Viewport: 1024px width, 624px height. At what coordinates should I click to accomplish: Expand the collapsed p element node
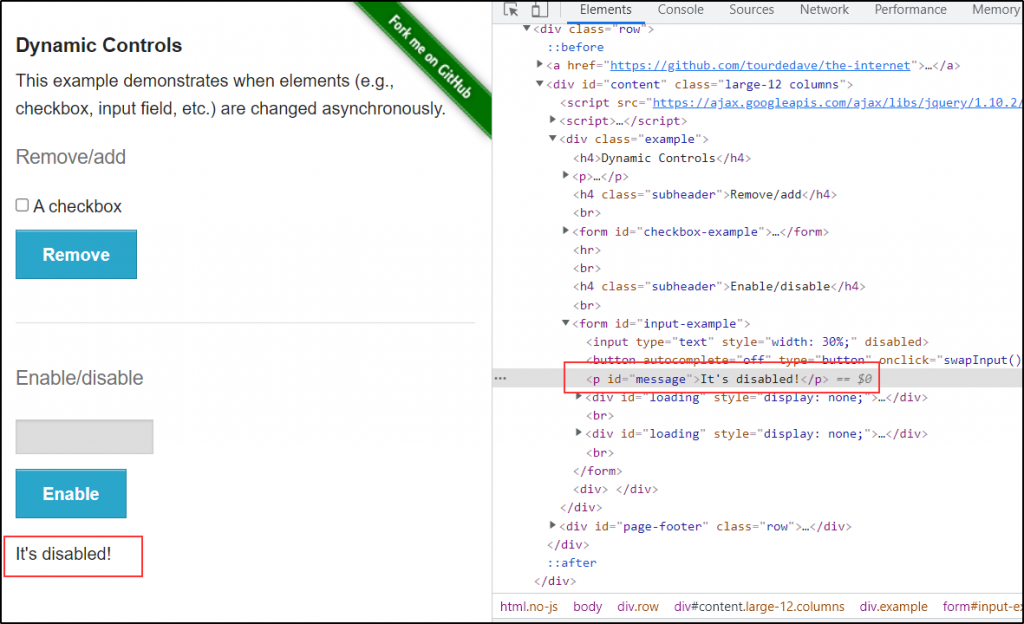566,175
